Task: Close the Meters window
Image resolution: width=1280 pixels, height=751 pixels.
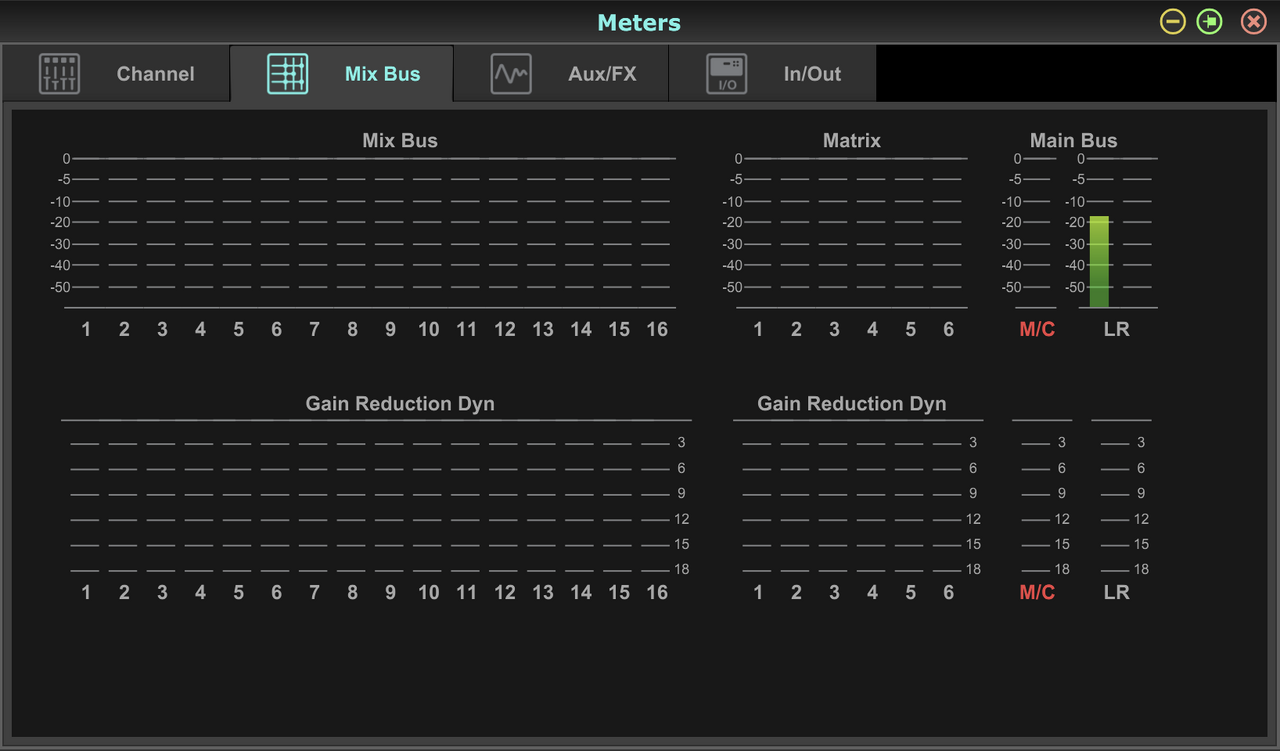Action: (x=1254, y=21)
